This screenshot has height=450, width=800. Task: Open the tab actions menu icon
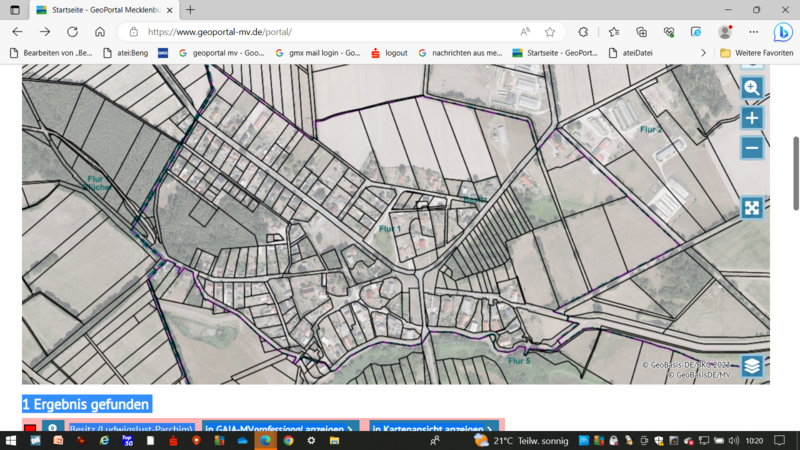tap(15, 10)
